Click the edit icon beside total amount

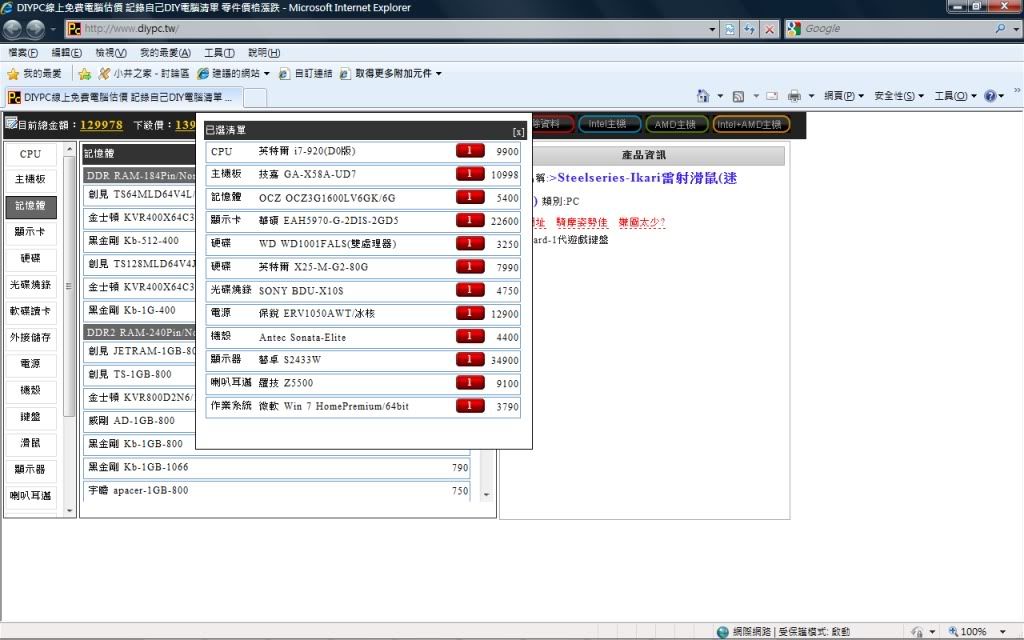tap(10, 123)
